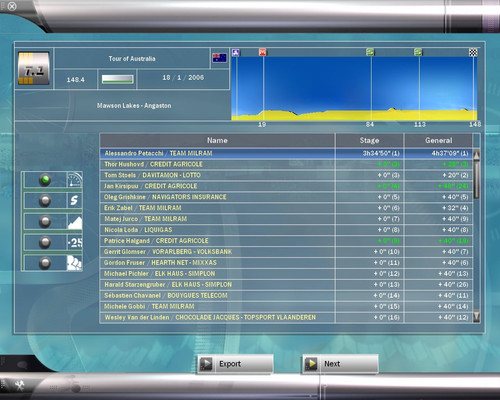Close the results screen with the X button

pyautogui.click(x=12, y=6)
